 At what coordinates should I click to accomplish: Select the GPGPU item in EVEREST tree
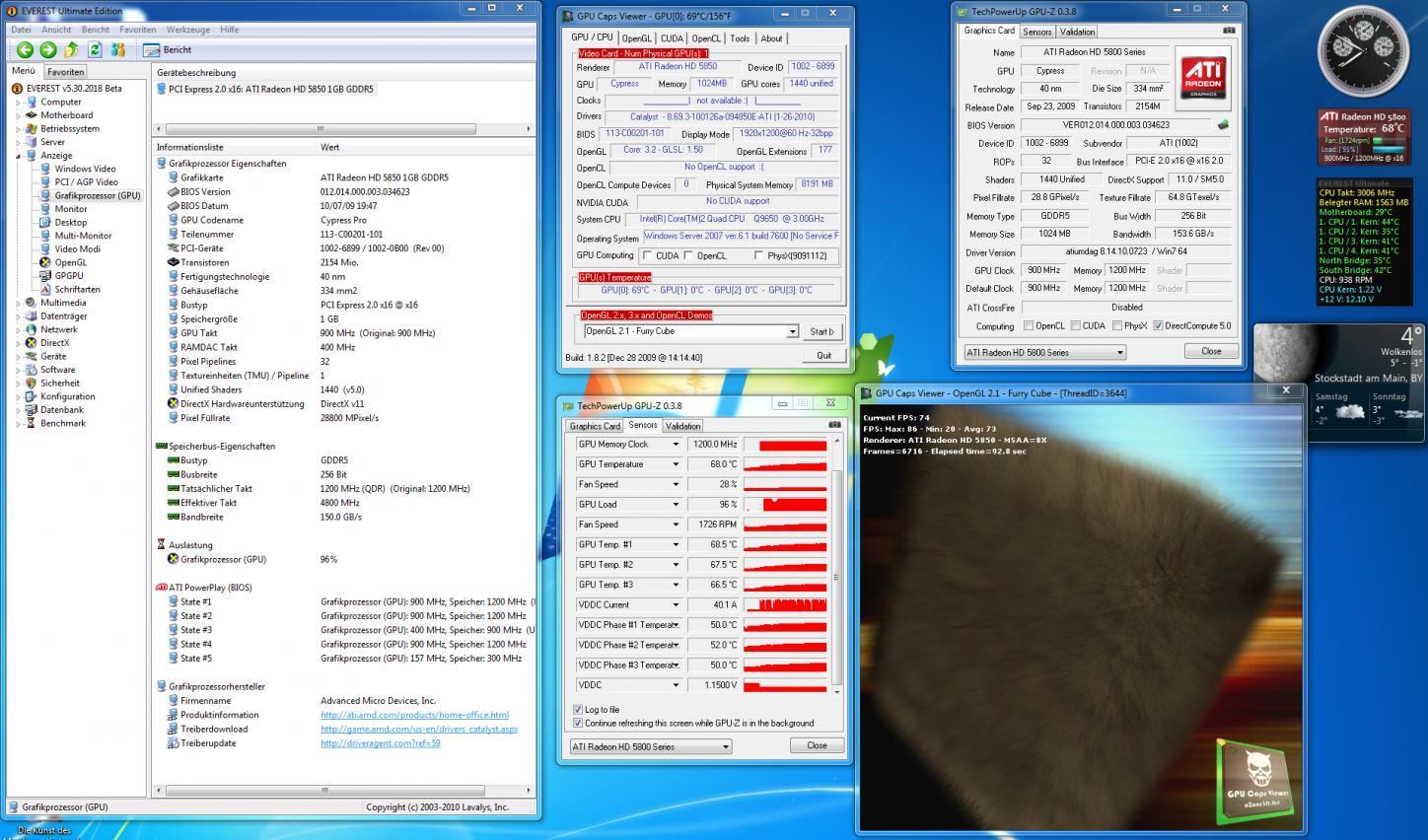coord(69,276)
